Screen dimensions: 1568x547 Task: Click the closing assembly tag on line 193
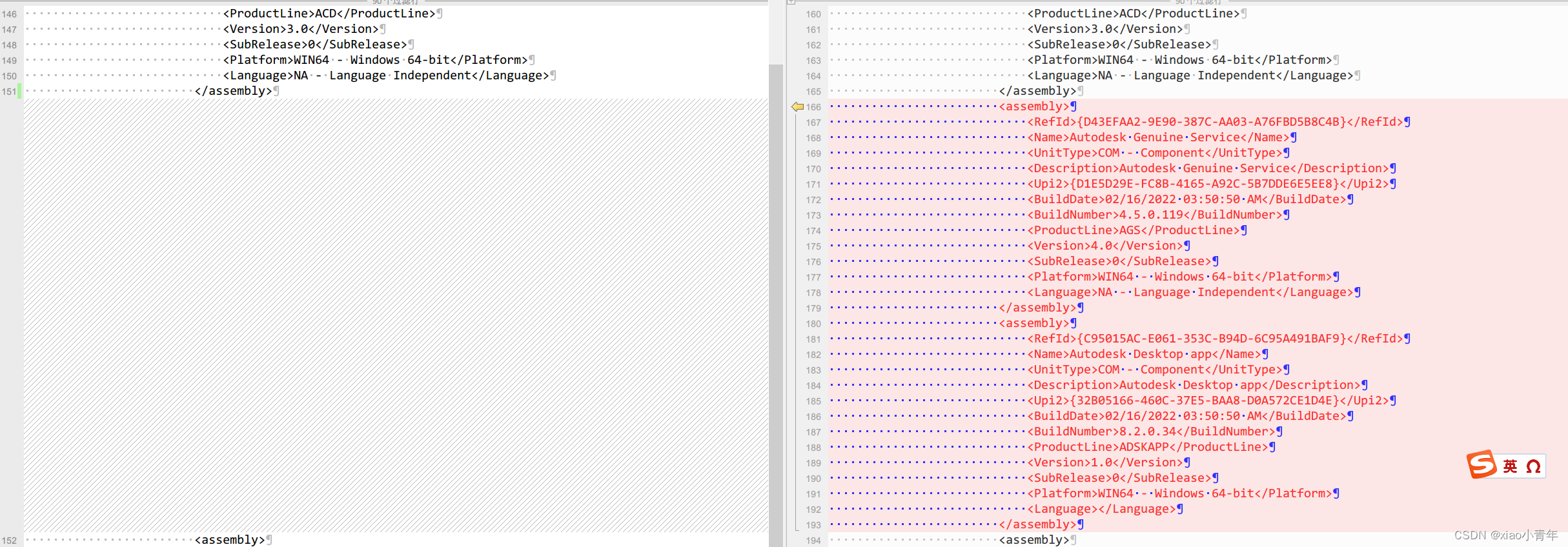pos(1038,524)
